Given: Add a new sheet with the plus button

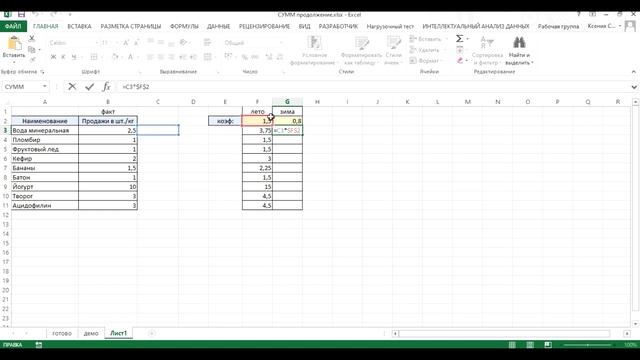Looking at the screenshot, I should coord(151,333).
